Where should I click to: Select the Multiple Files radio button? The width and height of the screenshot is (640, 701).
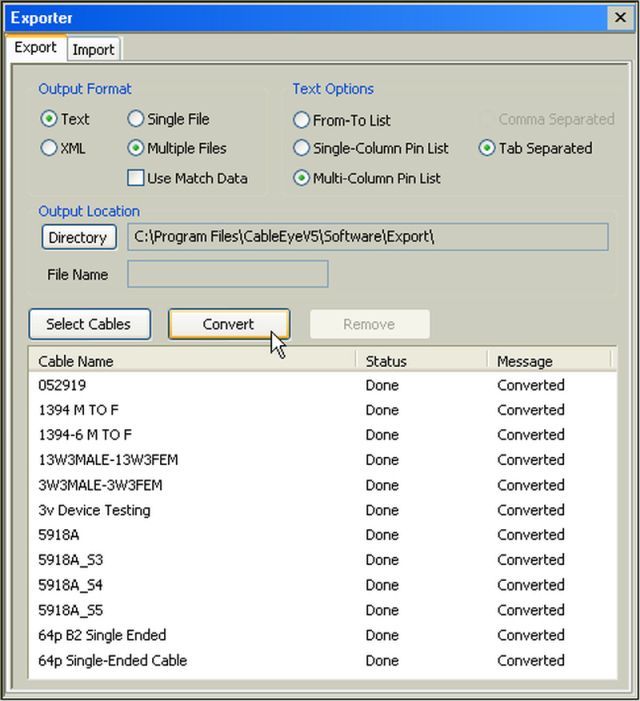(136, 148)
